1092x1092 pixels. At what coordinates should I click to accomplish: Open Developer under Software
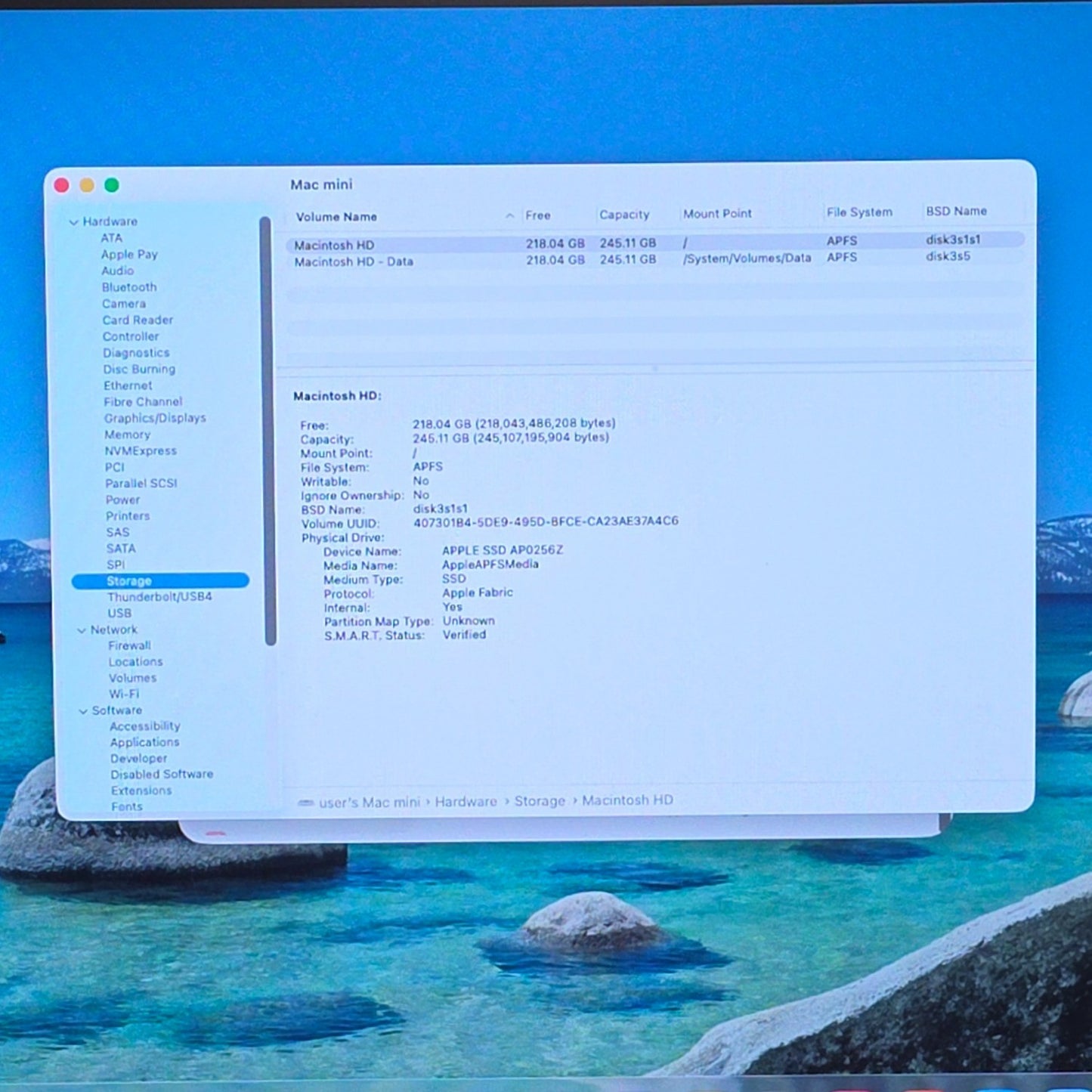pos(139,759)
